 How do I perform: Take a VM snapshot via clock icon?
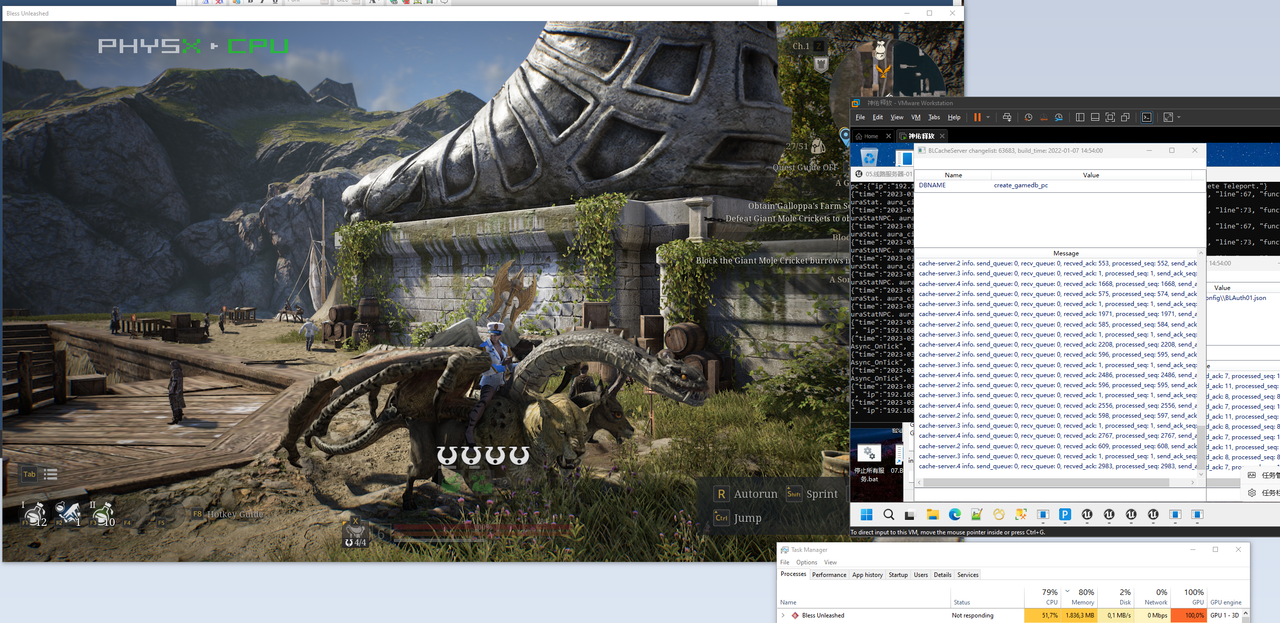click(1028, 117)
